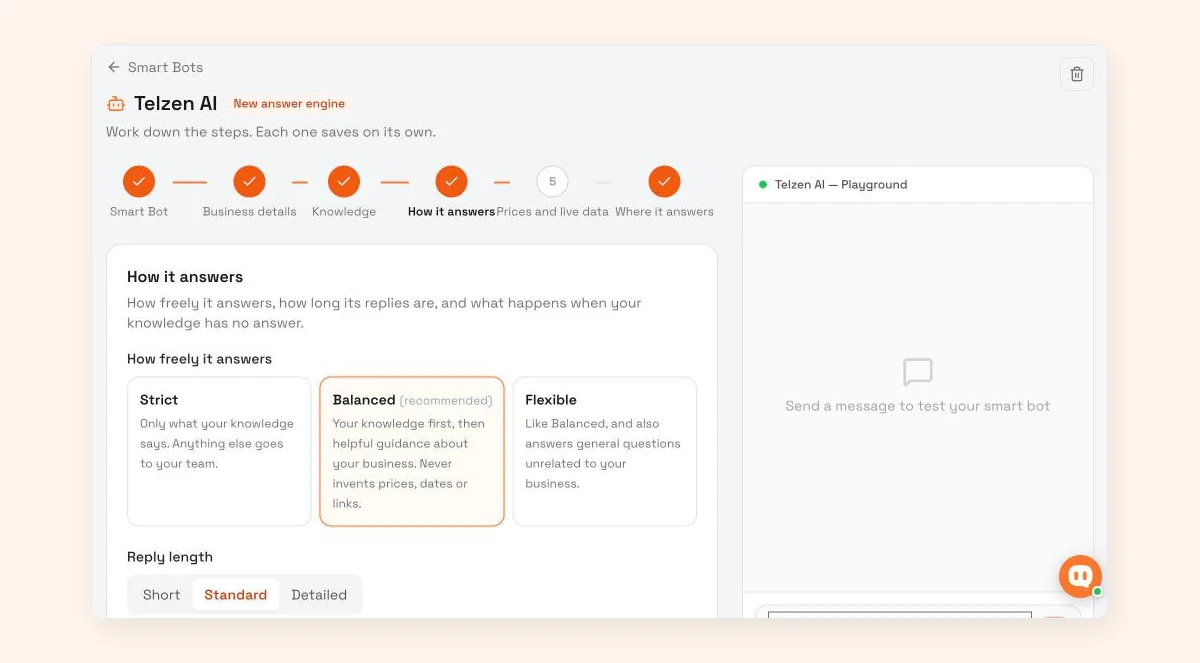Open the Knowledge step
The image size is (1200, 663).
point(344,182)
